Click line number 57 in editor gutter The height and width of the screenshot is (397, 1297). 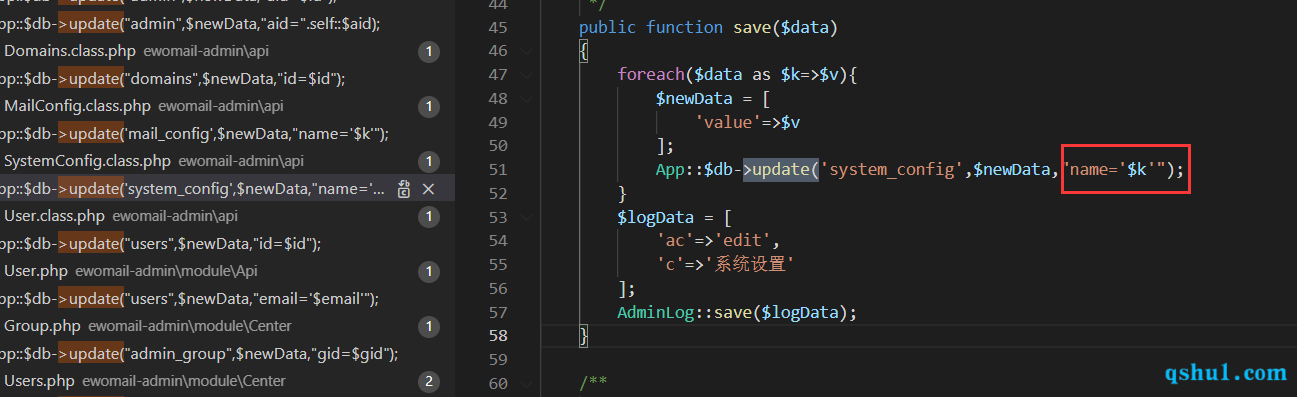tap(498, 312)
